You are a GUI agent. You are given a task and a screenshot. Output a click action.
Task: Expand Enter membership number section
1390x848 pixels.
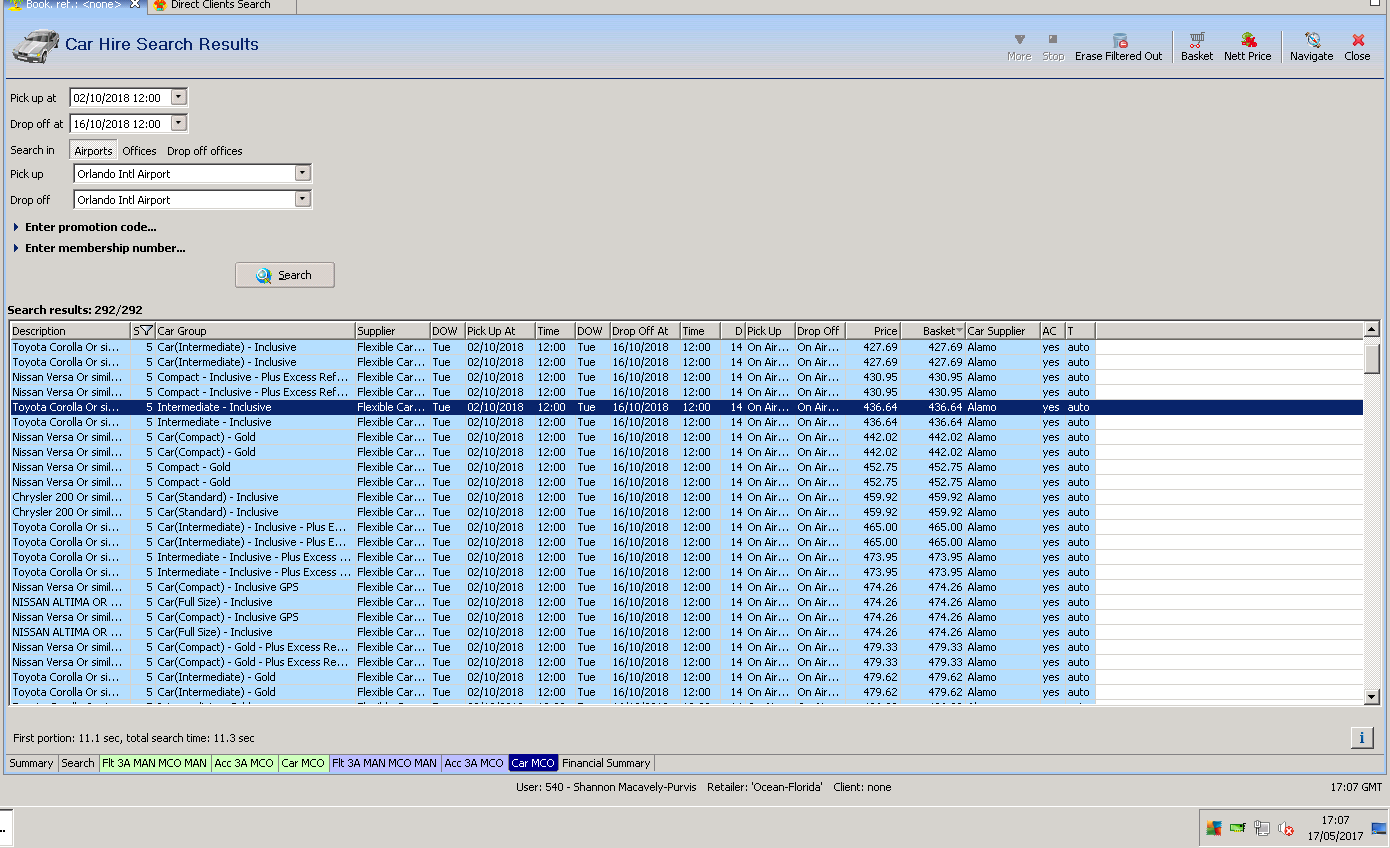tap(104, 248)
